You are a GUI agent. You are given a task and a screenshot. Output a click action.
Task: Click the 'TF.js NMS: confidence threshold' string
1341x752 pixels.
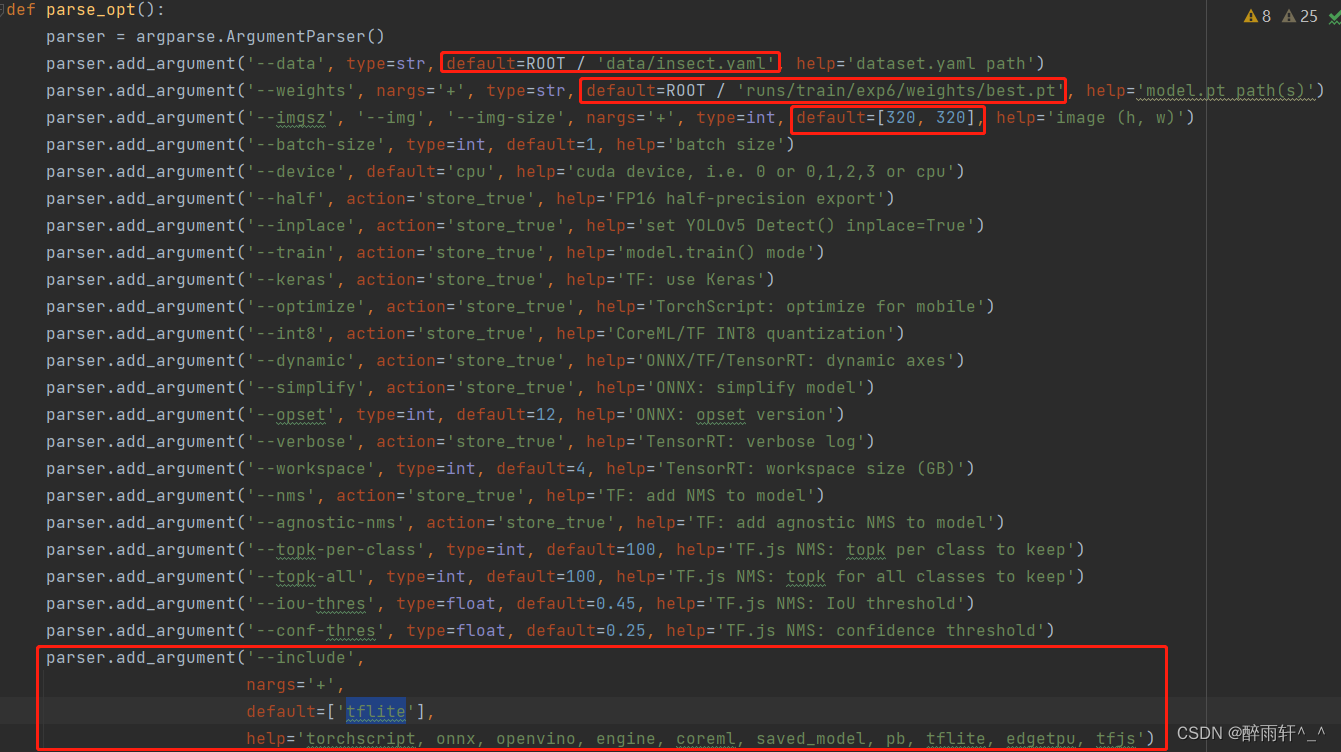click(x=880, y=631)
